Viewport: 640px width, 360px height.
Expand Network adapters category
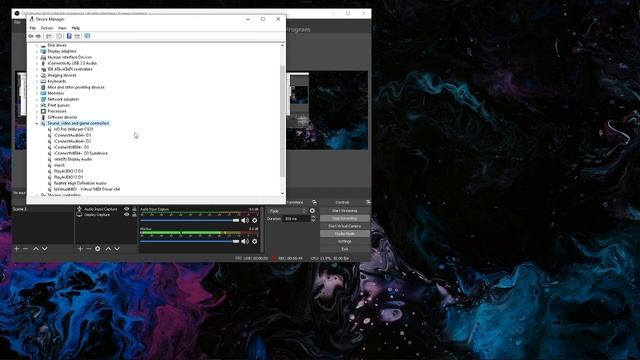pyautogui.click(x=37, y=99)
